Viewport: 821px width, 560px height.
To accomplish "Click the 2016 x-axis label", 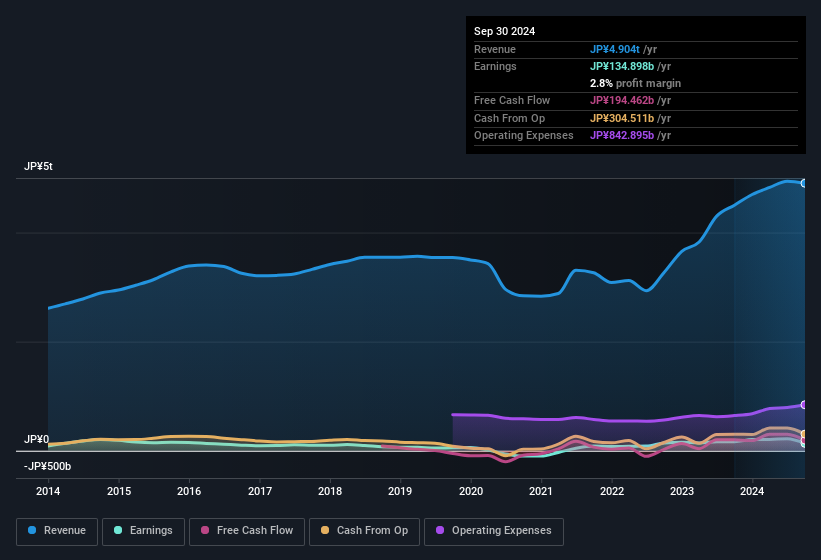I will [189, 491].
